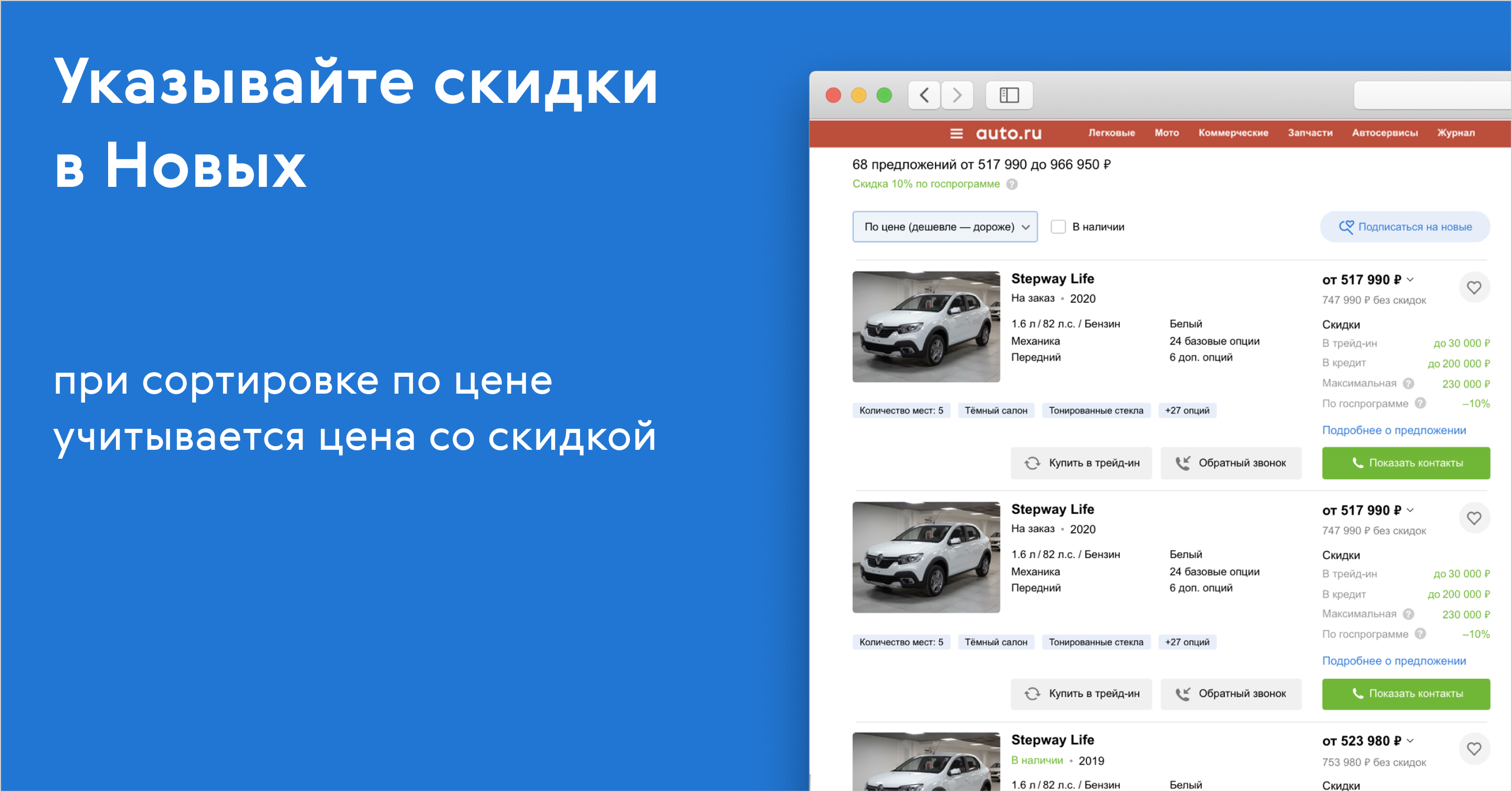Viewport: 1512px width, 792px height.
Task: Click Количество мест: 5 tag on second listing
Action: 901,642
